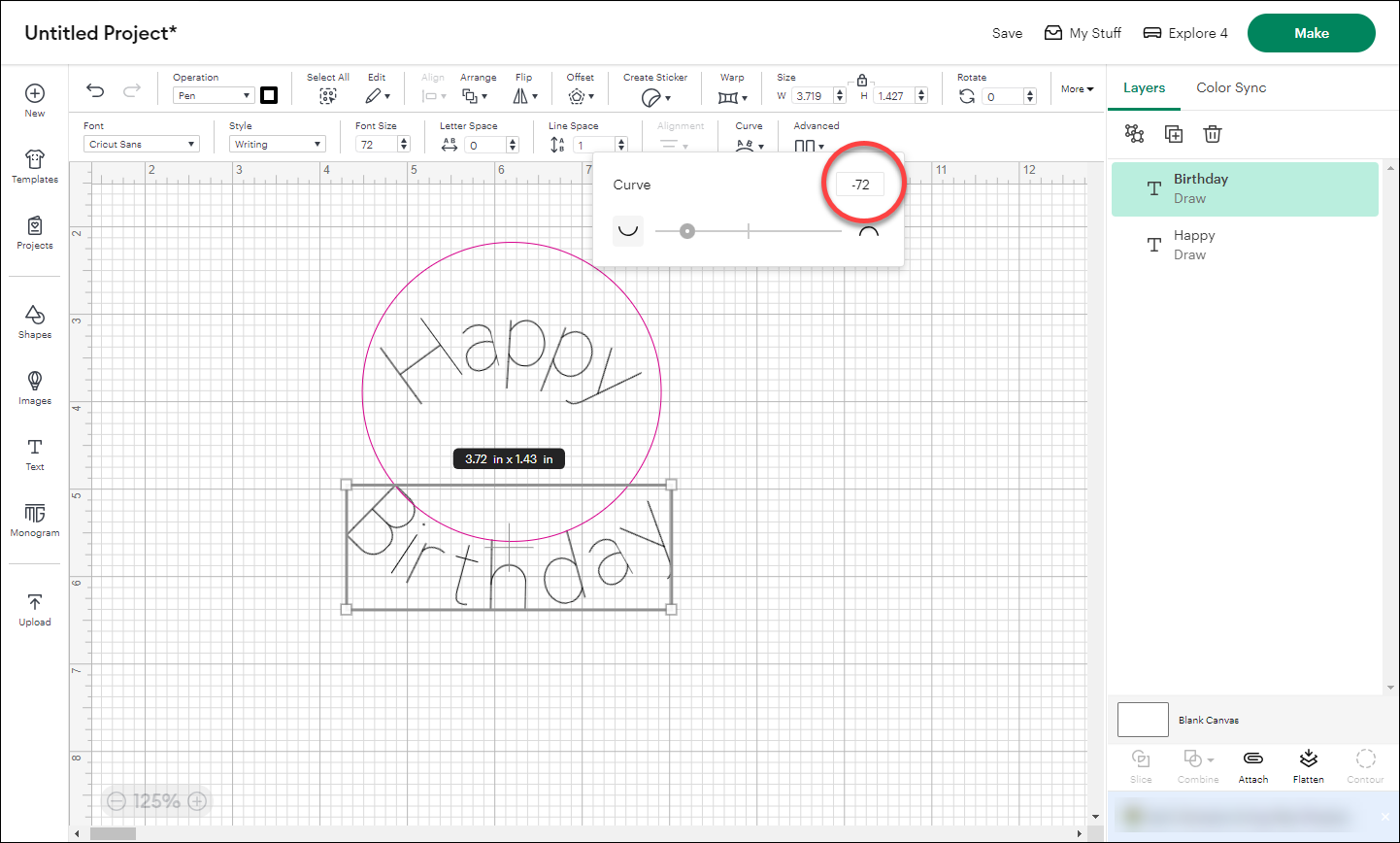
Task: Click the green Make button
Action: point(1311,32)
